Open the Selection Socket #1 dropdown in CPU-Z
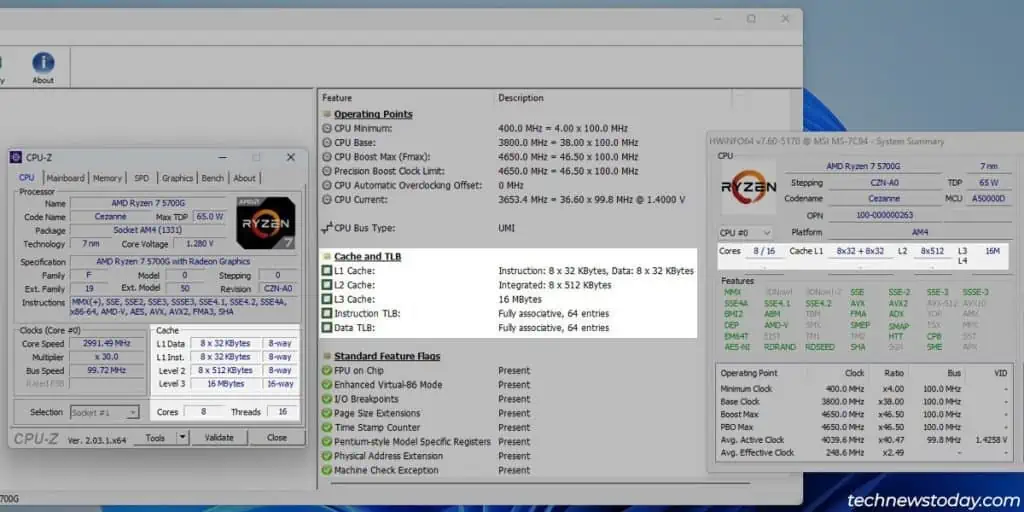Viewport: 1024px width, 512px height. 104,412
